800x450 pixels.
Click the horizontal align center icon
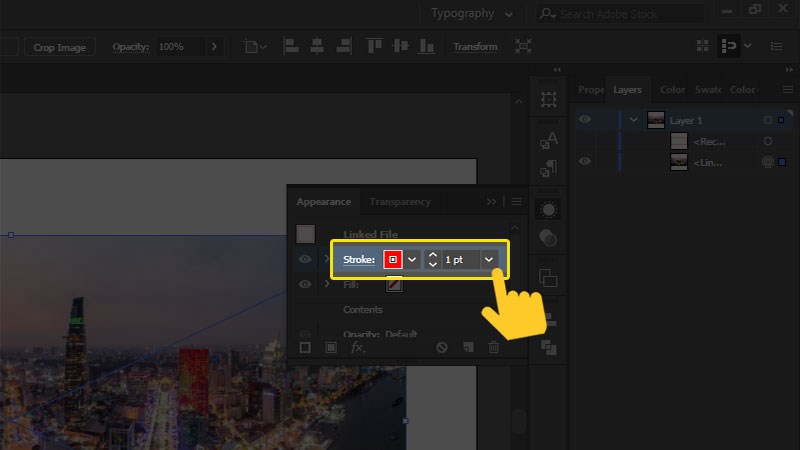pos(316,47)
